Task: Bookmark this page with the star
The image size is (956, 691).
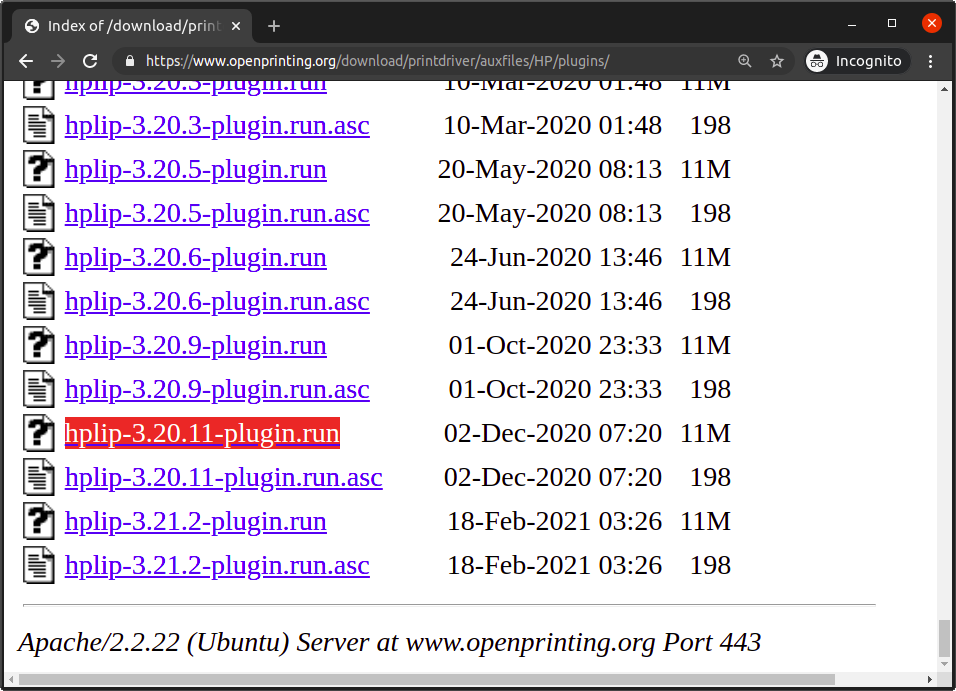Action: point(777,61)
